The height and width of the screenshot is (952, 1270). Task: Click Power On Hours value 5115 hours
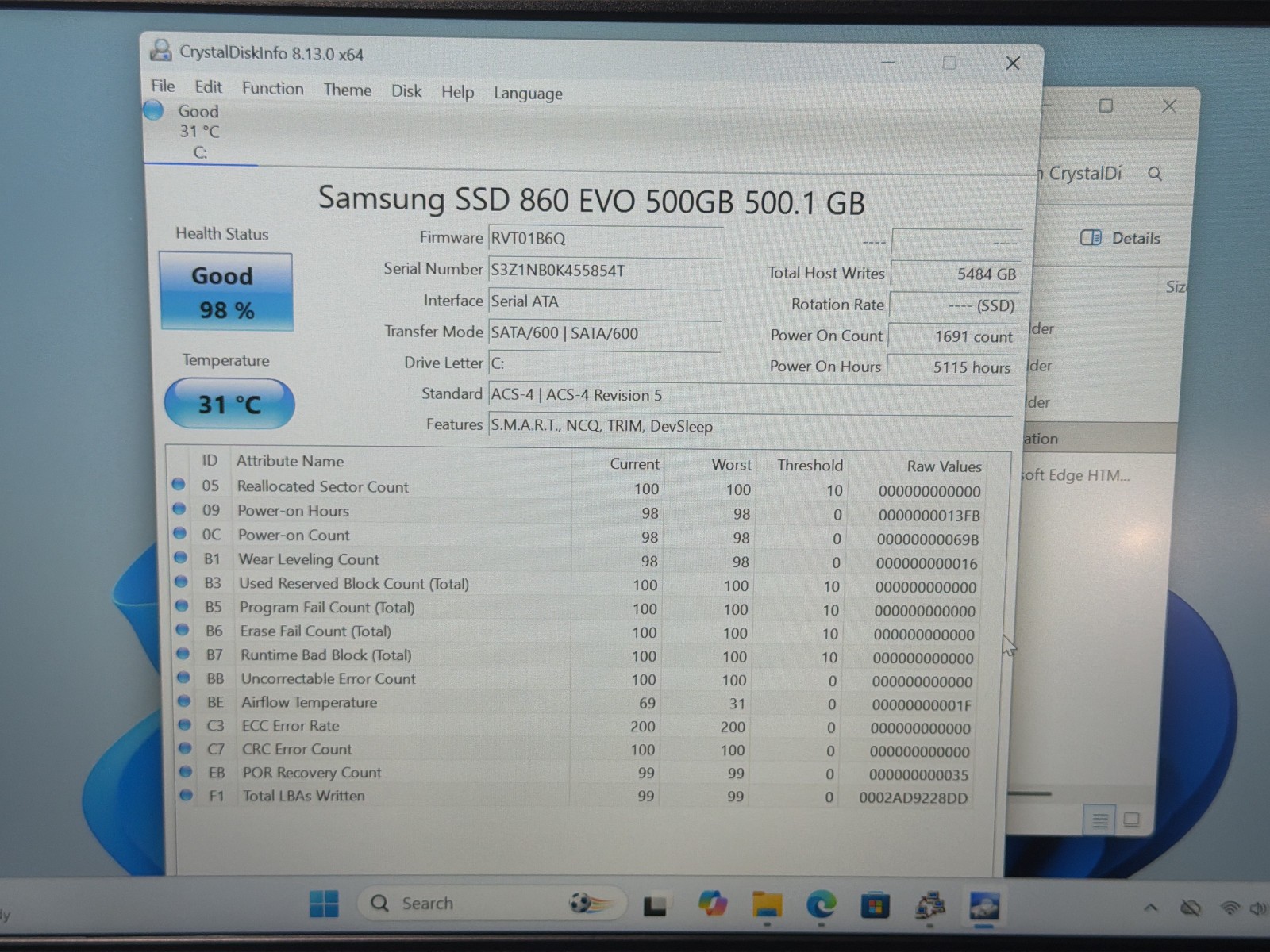[951, 367]
